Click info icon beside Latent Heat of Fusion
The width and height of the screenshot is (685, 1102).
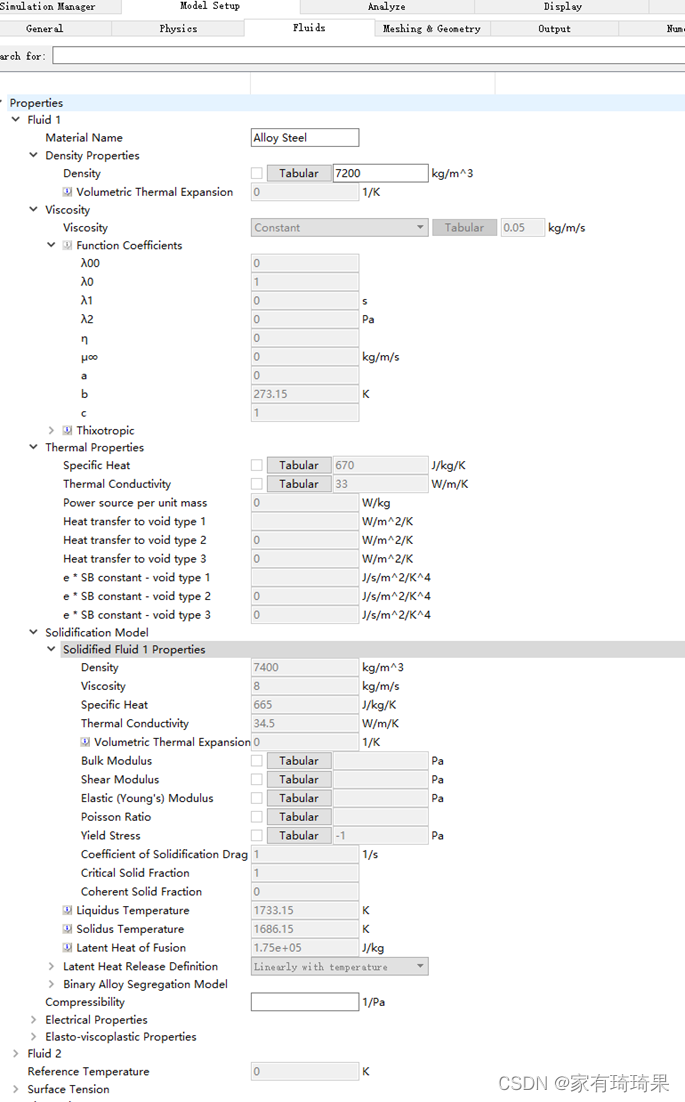click(x=67, y=948)
